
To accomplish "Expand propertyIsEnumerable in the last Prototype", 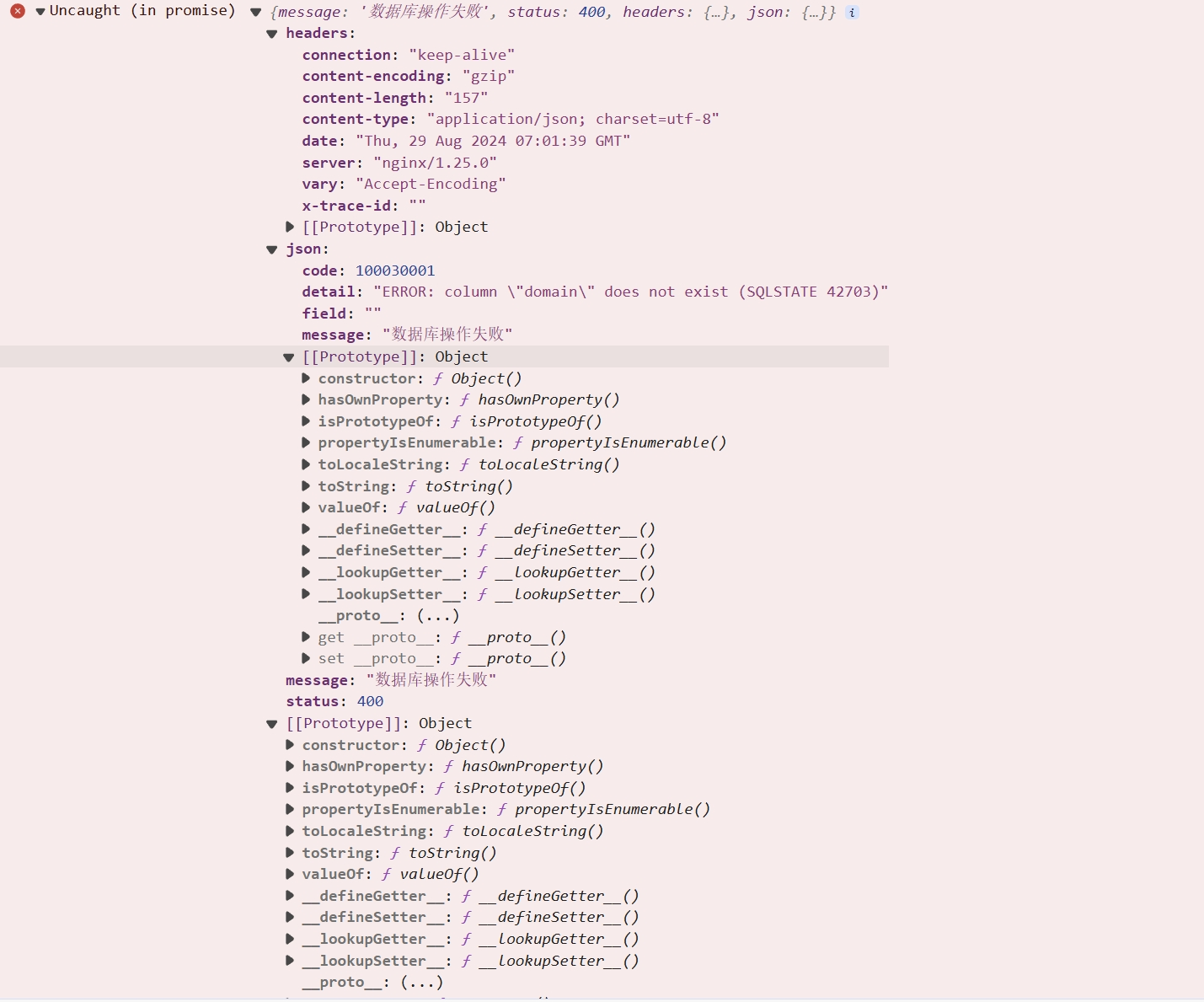I will coord(290,809).
